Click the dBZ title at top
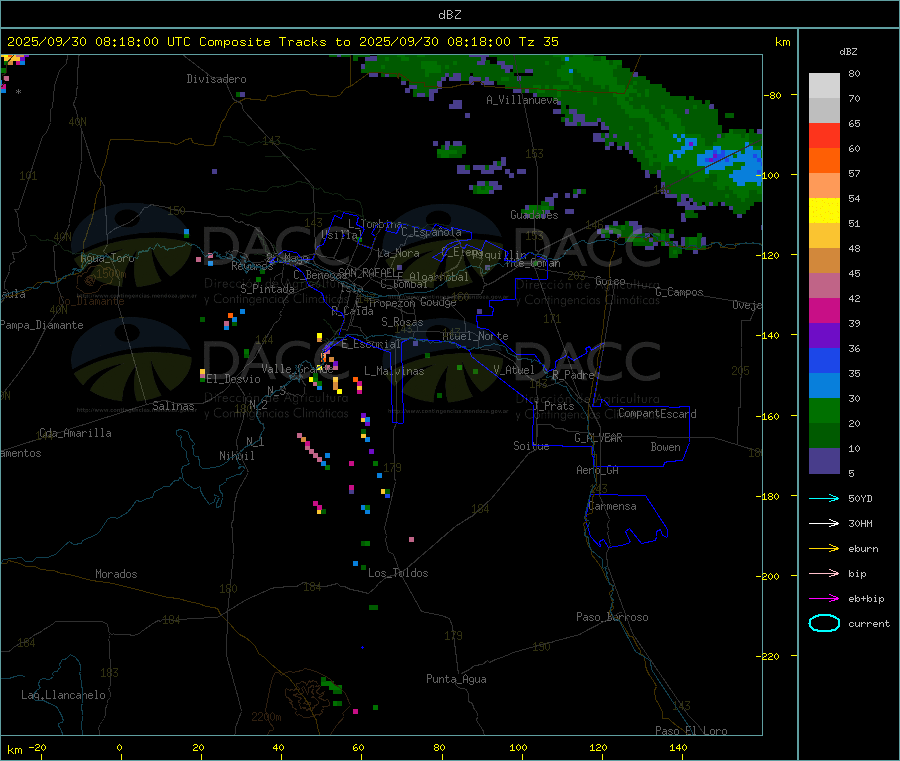Image resolution: width=900 pixels, height=761 pixels. pyautogui.click(x=449, y=15)
